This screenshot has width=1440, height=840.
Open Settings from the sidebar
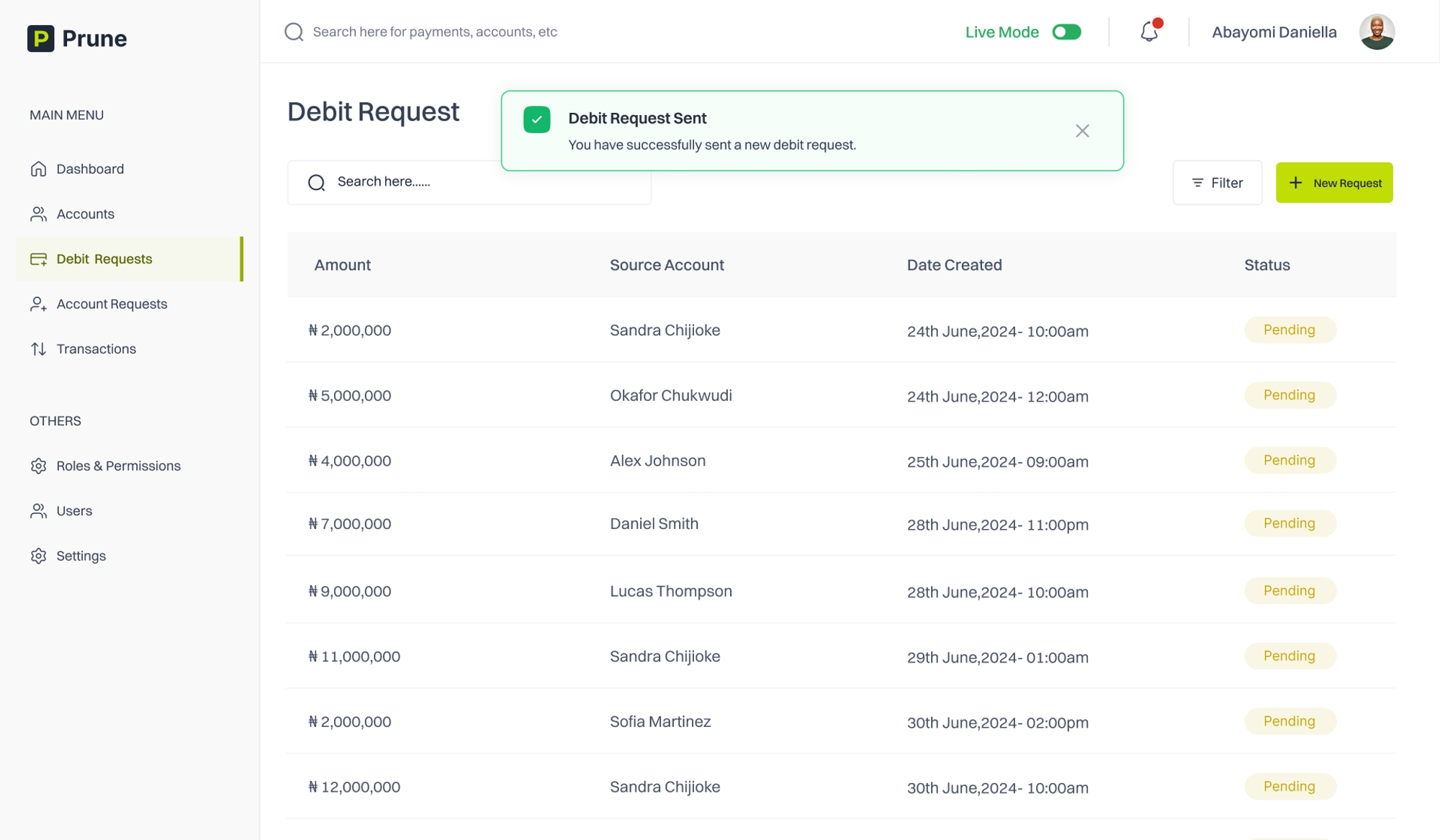click(81, 556)
